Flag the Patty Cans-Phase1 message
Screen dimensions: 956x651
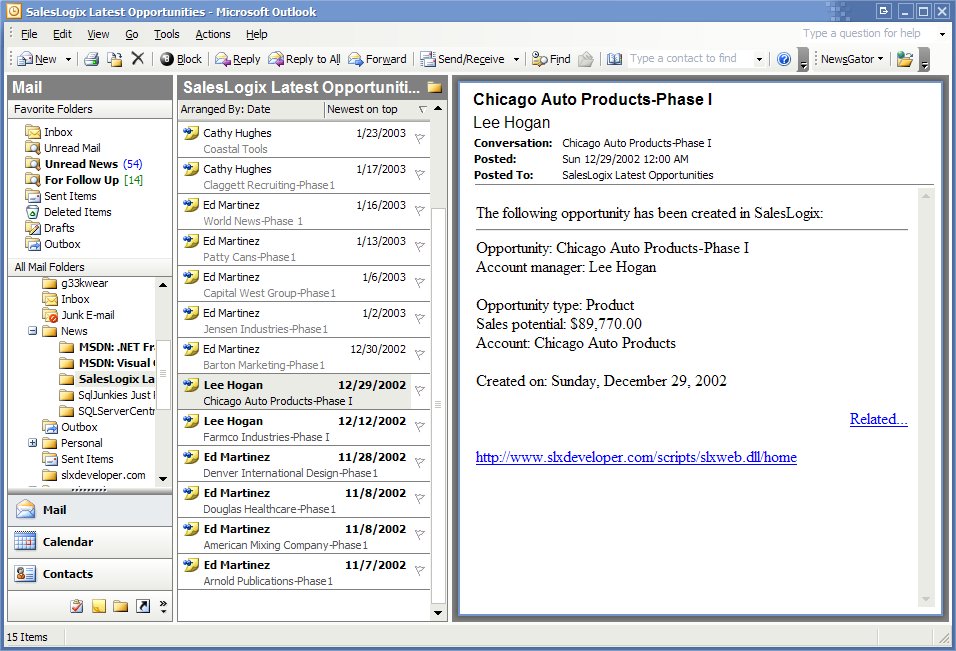(x=419, y=247)
